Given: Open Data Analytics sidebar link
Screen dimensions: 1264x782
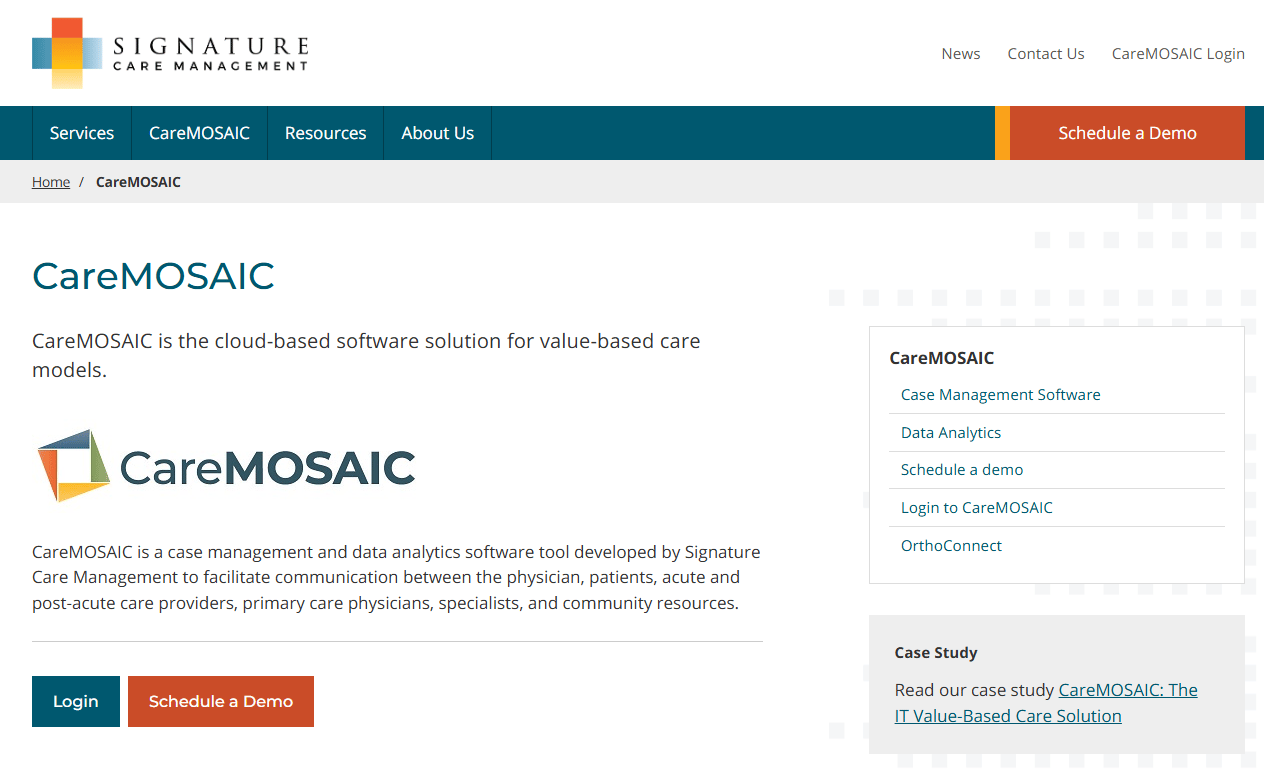Looking at the screenshot, I should pyautogui.click(x=951, y=433).
